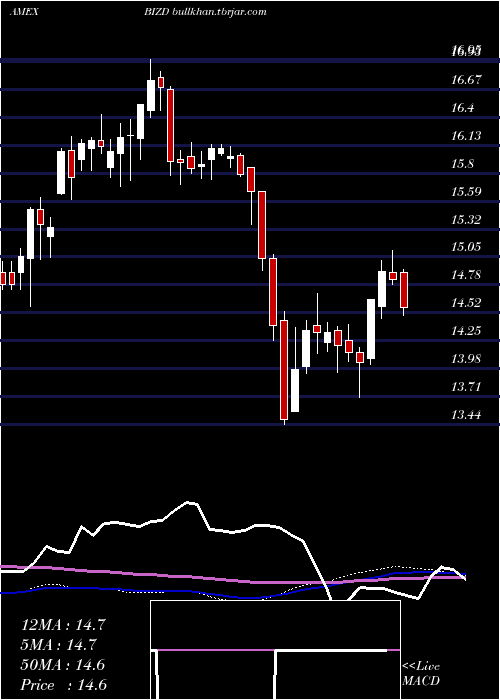Click the 15.32 price axis label
This screenshot has height=700, width=500.
[x=467, y=220]
